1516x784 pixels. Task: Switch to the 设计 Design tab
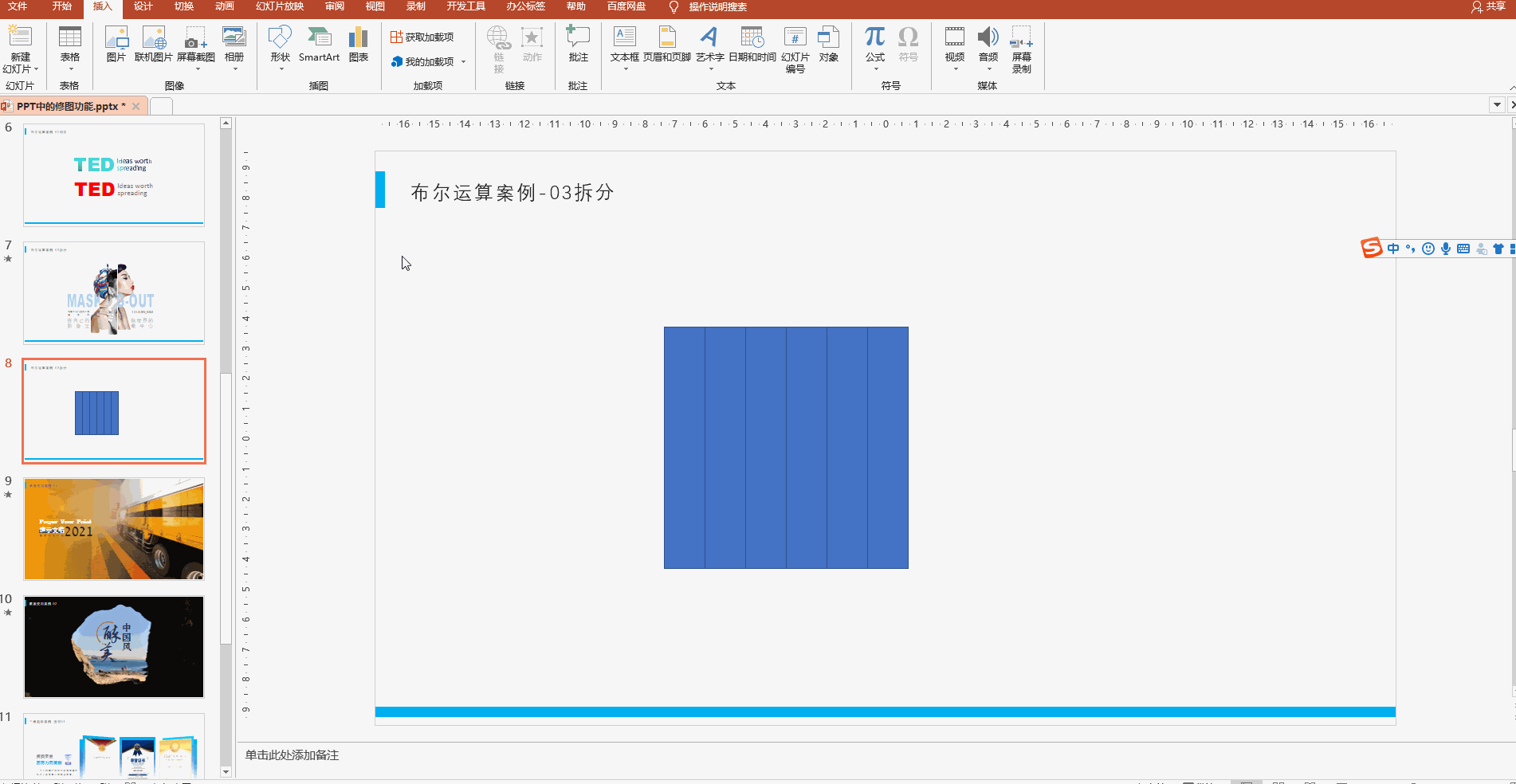(143, 6)
